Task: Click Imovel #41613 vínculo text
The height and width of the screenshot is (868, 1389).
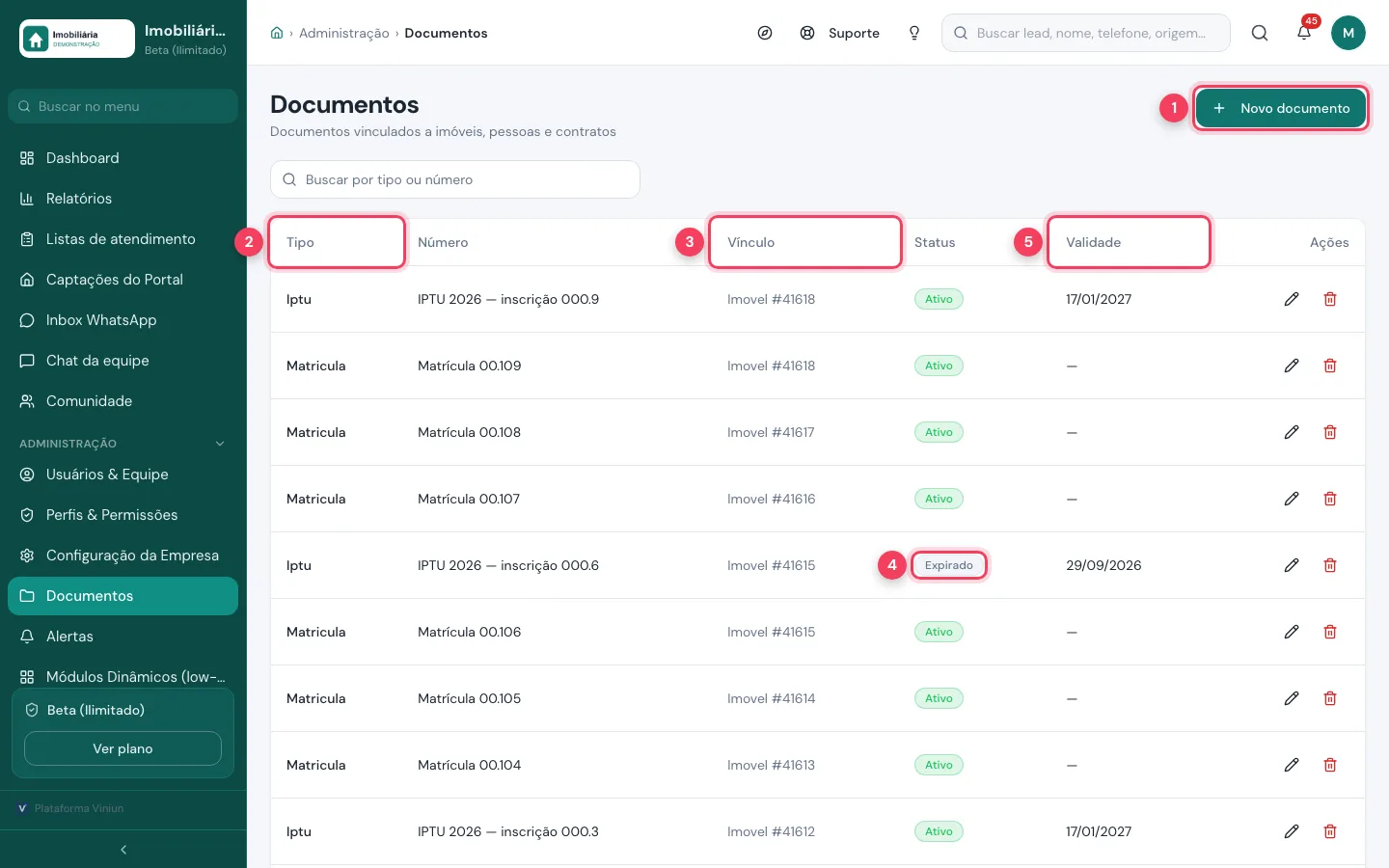Action: 771,765
